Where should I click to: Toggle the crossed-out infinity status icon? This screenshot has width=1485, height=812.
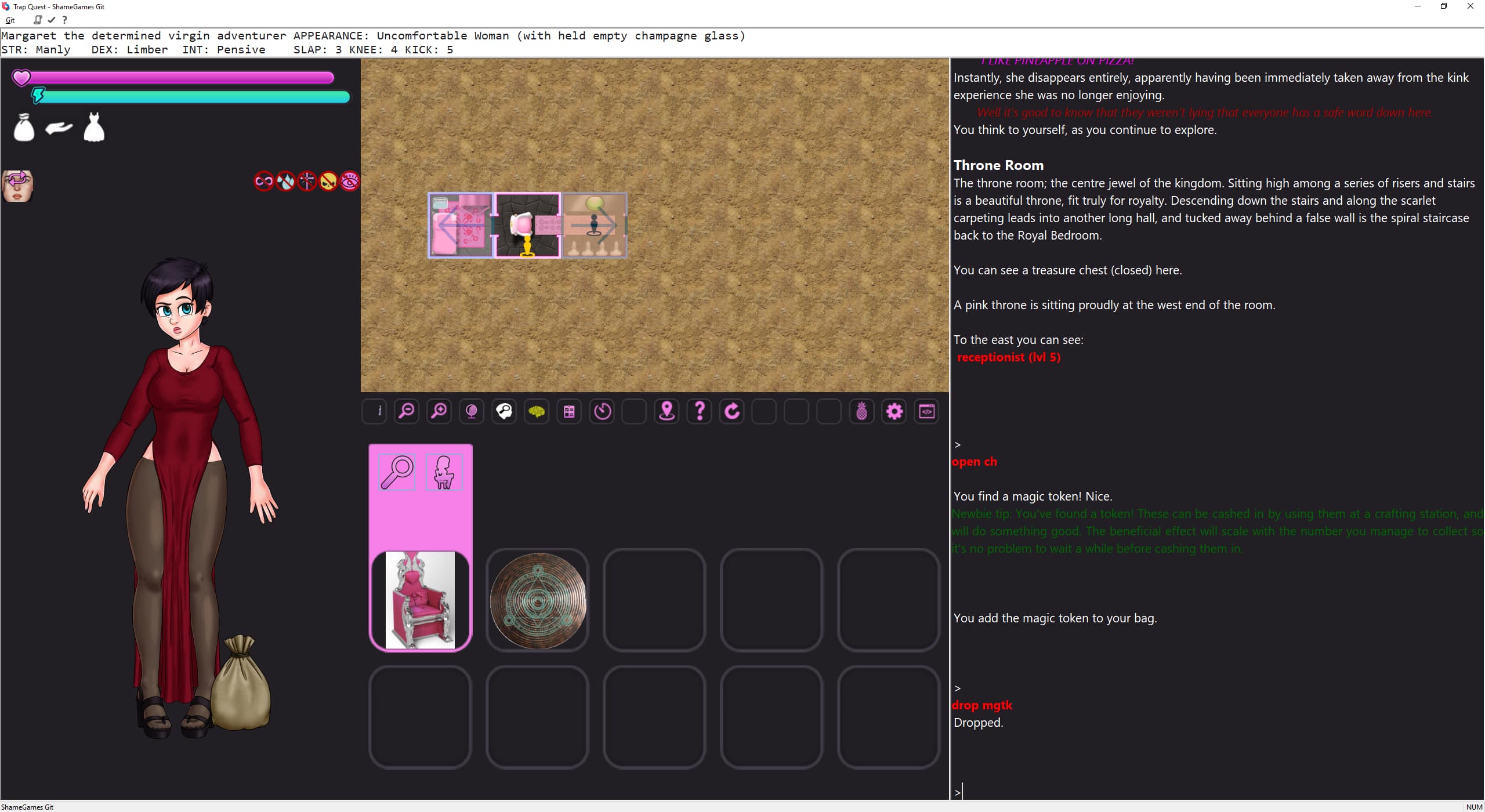point(264,182)
